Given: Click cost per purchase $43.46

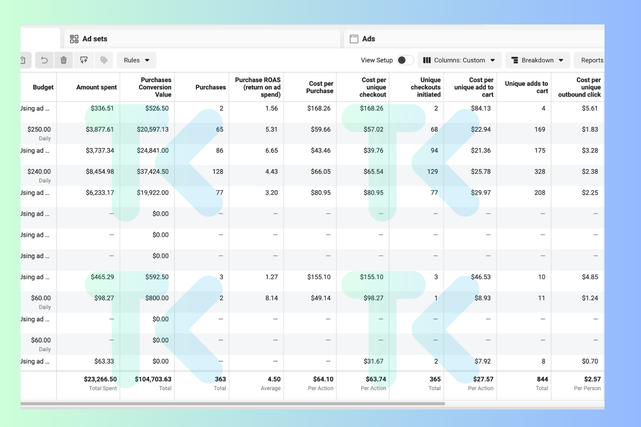Looking at the screenshot, I should click(x=320, y=150).
